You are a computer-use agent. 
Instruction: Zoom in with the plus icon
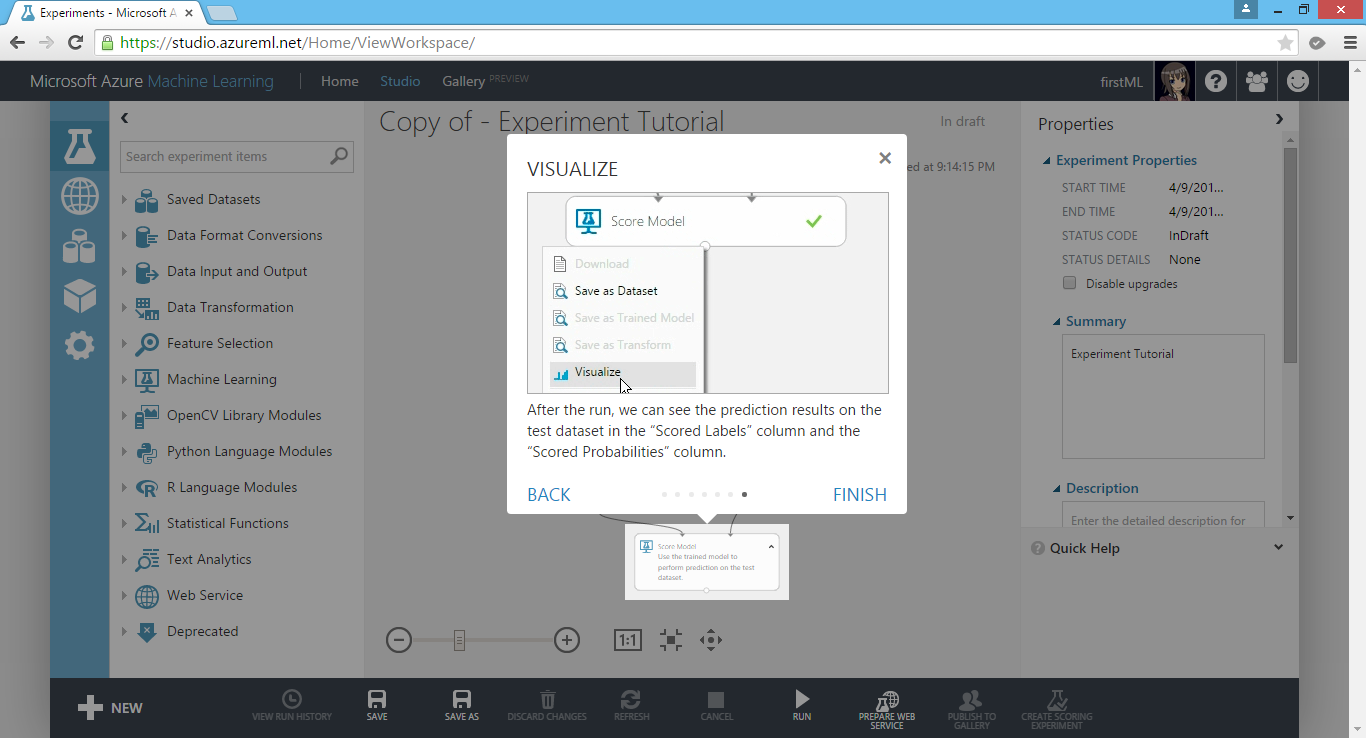(x=567, y=640)
